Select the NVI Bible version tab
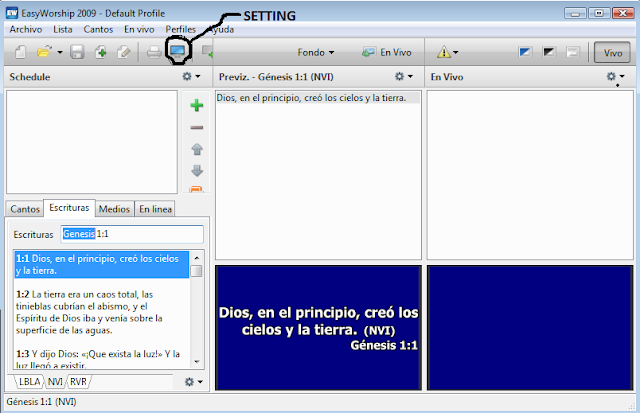The height and width of the screenshot is (413, 640). 55,382
